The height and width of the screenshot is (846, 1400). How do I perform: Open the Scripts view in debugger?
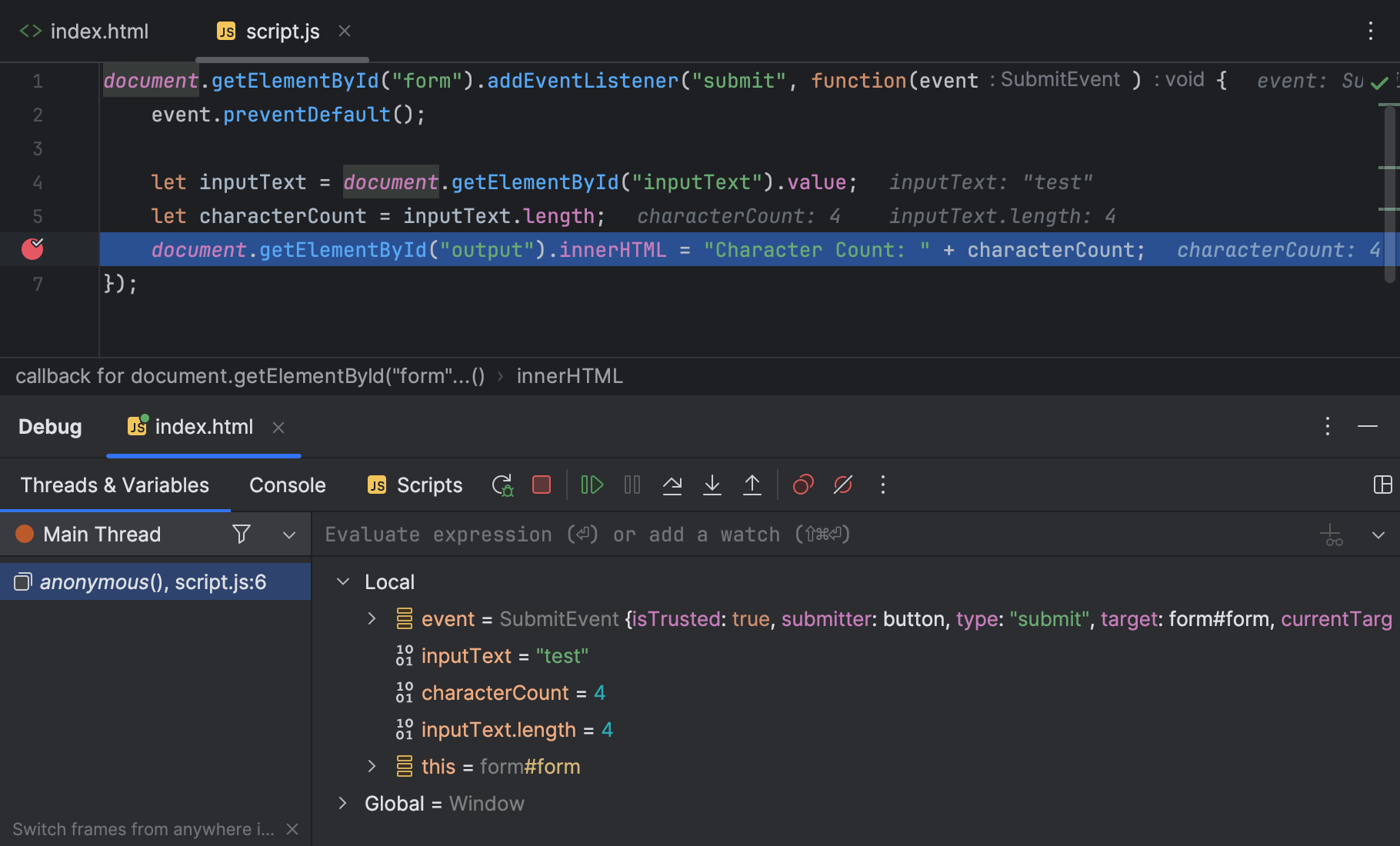point(428,485)
